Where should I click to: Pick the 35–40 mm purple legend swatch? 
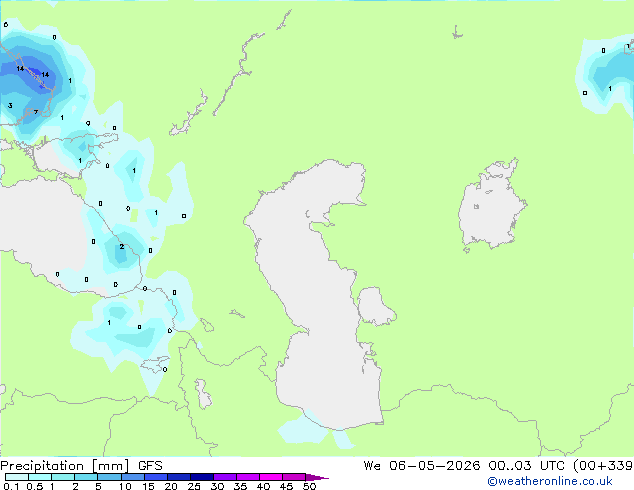click(x=248, y=477)
